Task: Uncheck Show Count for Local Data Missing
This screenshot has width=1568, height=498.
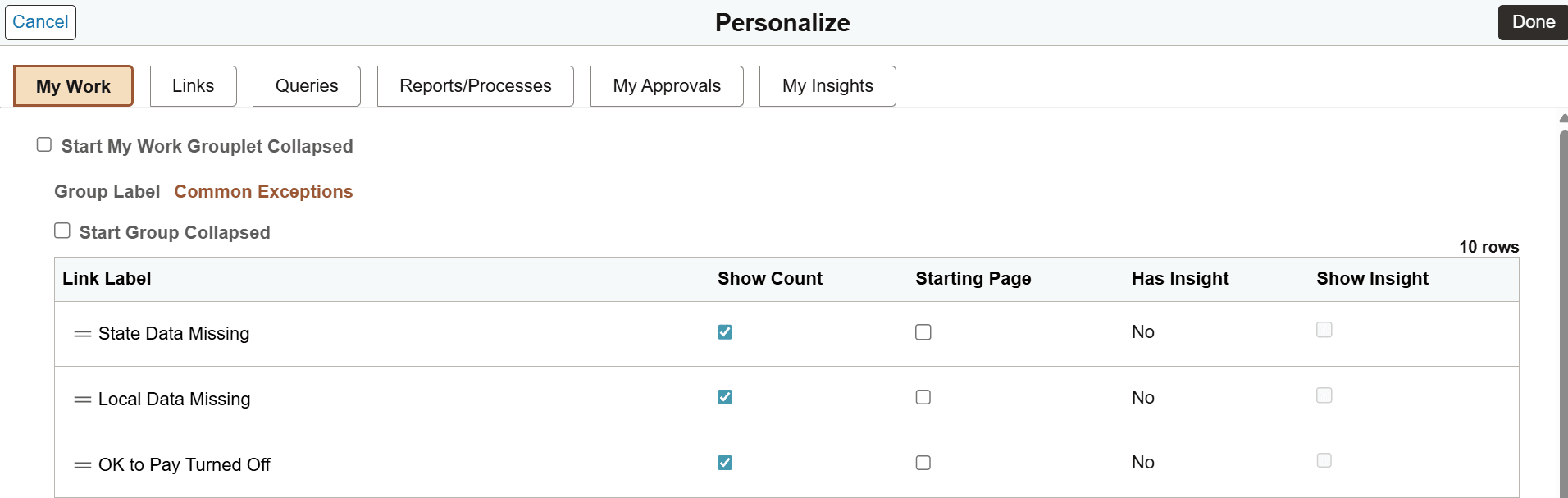Action: [x=725, y=397]
